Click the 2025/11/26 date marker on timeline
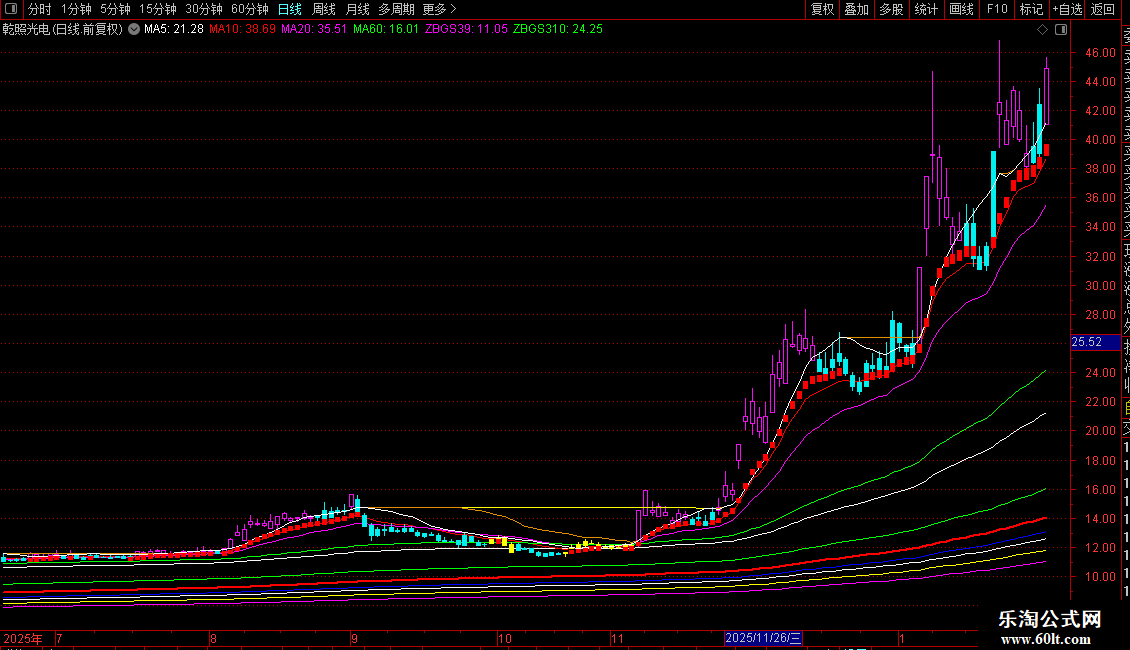Screen dimensions: 1130x650 click(764, 638)
